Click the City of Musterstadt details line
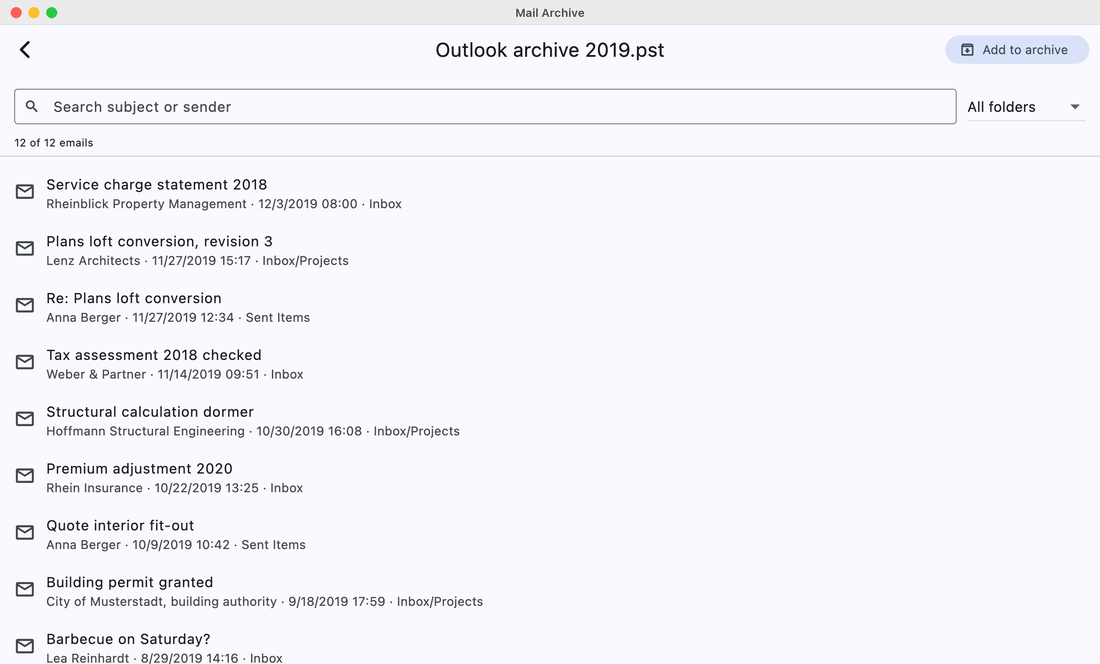1100x664 pixels. pyautogui.click(x=264, y=602)
